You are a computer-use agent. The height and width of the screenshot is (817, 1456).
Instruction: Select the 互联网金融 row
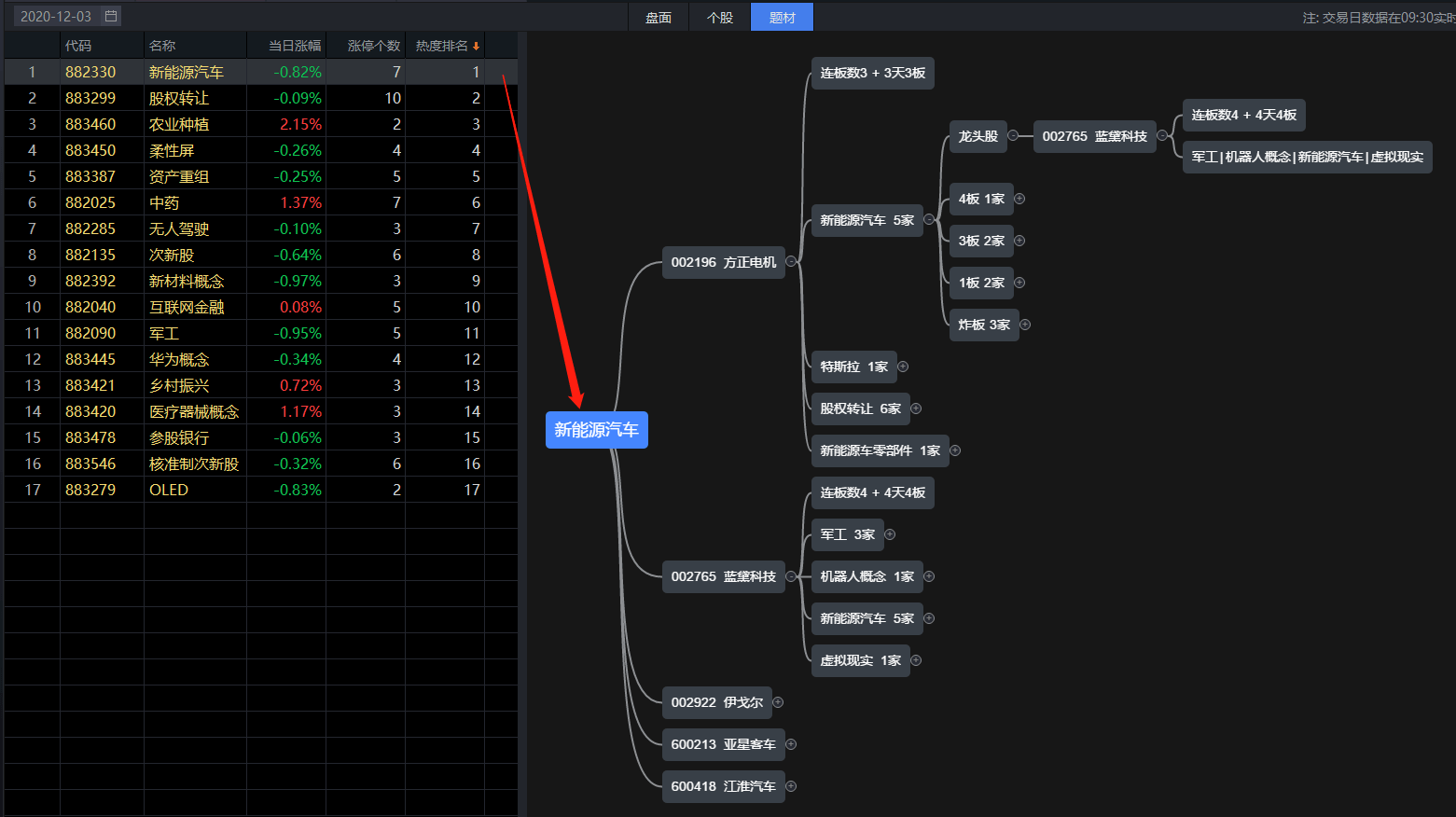pyautogui.click(x=260, y=307)
